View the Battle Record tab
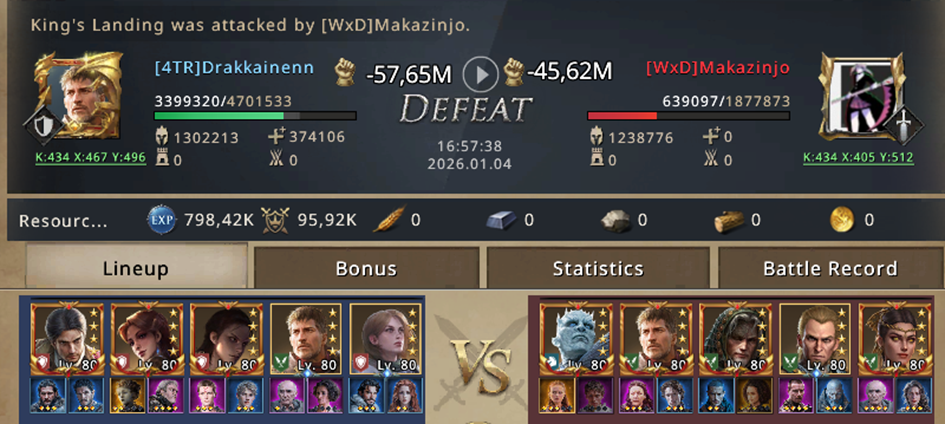The image size is (945, 424). pyautogui.click(x=830, y=268)
